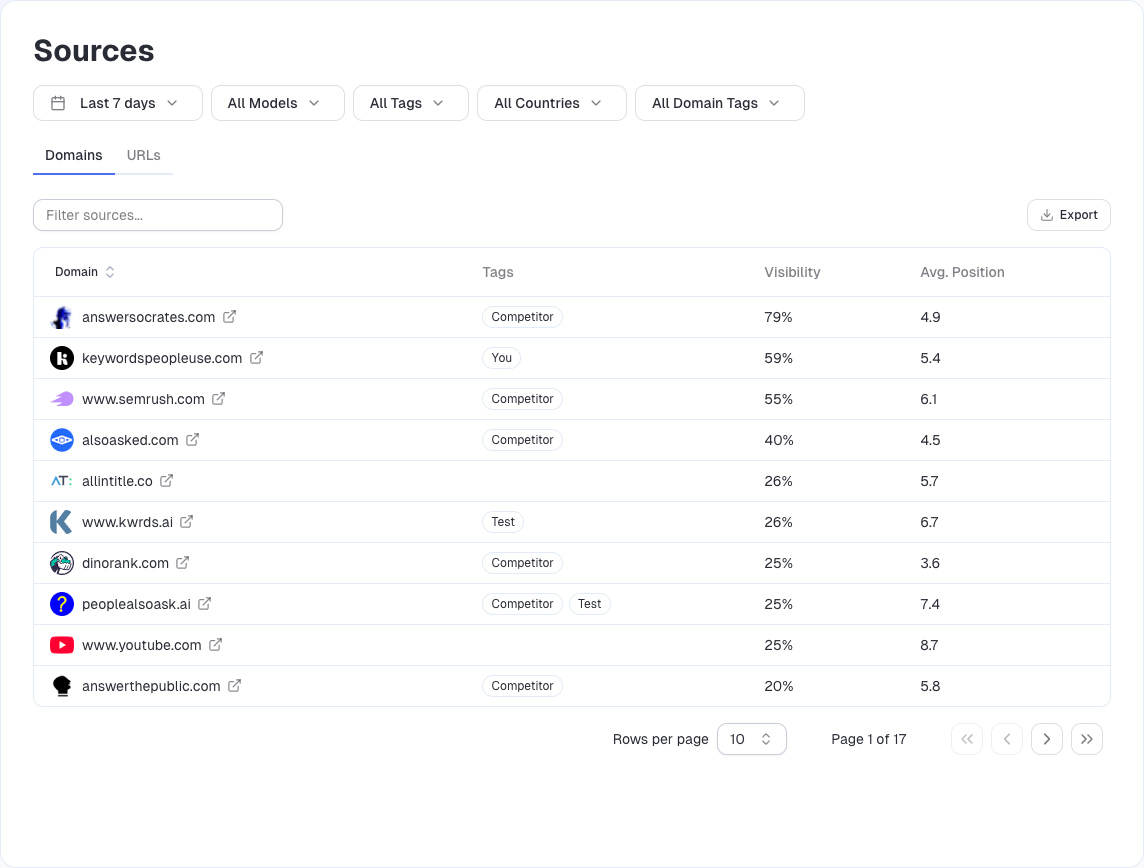Click the 3.6 average position value
Image resolution: width=1144 pixels, height=868 pixels.
click(x=930, y=563)
